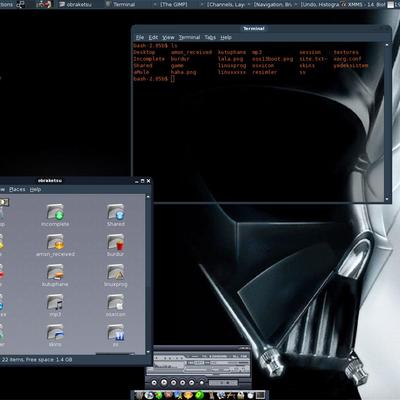Switch to Terminal in the taskbar

120,4
